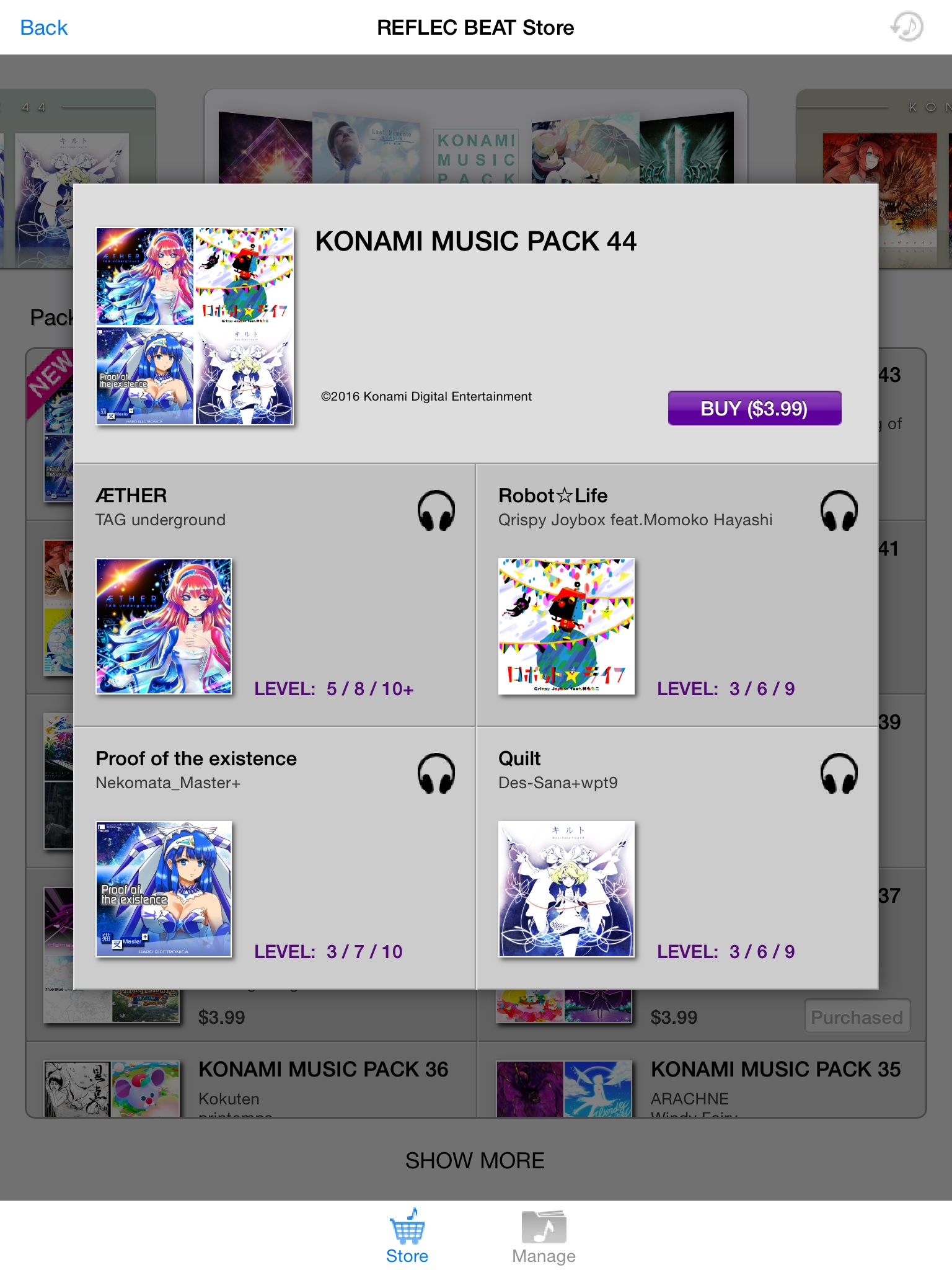Viewport: 952px width, 1270px height.
Task: Preview Robot☆Life with headphones icon
Action: 839,510
